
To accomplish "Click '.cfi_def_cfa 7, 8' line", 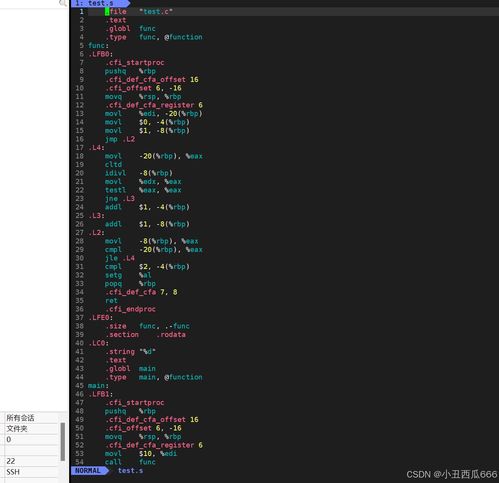I will pos(141,292).
